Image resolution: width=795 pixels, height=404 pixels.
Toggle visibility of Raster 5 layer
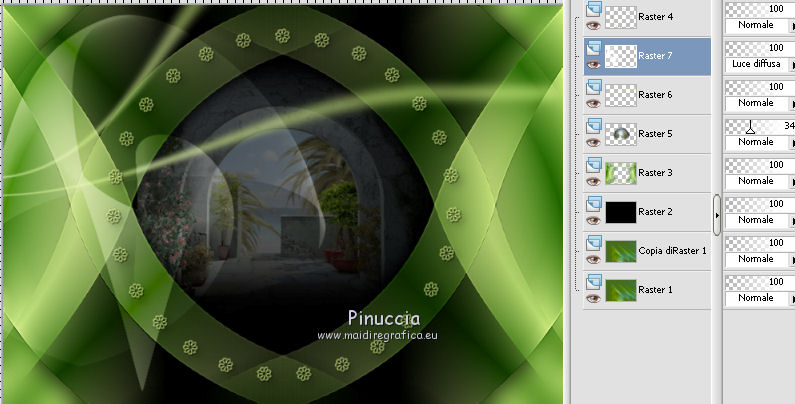593,142
